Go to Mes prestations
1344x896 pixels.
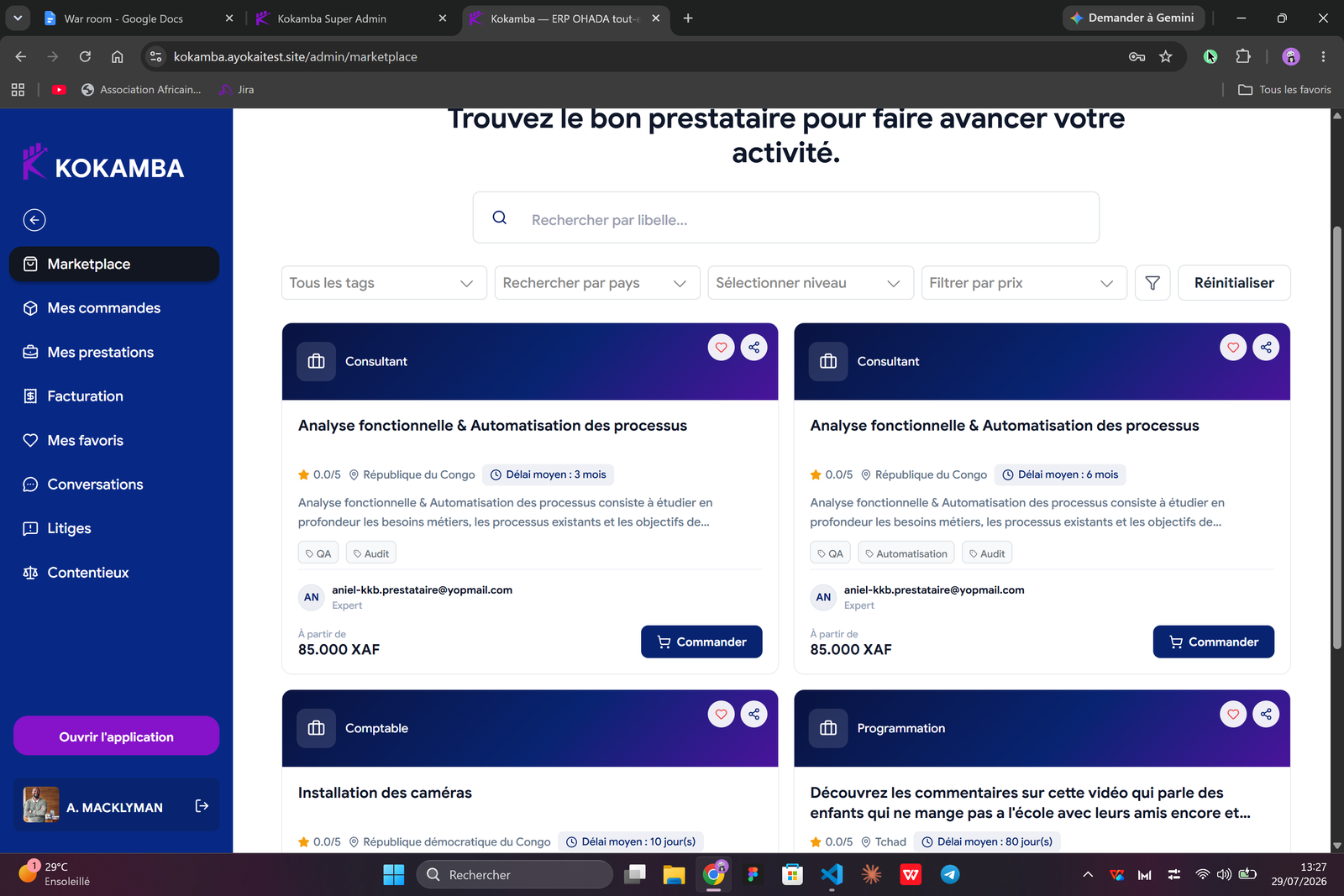[114, 352]
